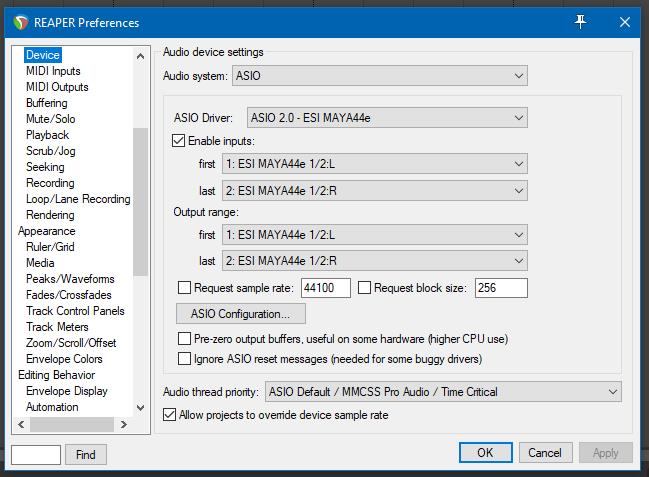Enable Pre-zero output buffers option
649x477 pixels.
(x=184, y=339)
